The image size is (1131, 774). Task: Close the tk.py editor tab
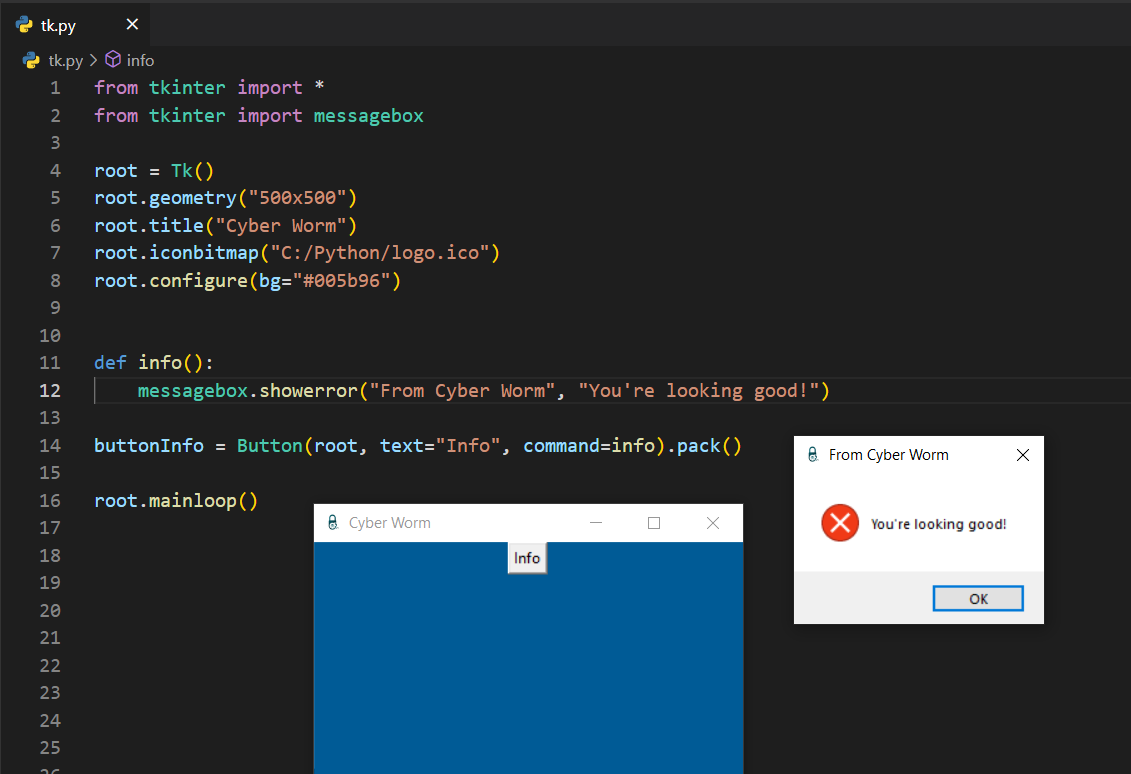(132, 25)
